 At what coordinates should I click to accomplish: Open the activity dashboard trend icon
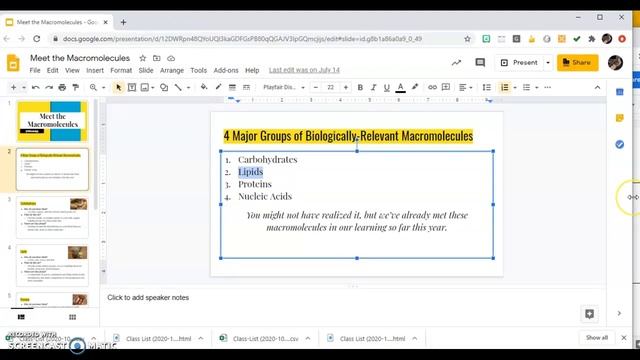456,62
